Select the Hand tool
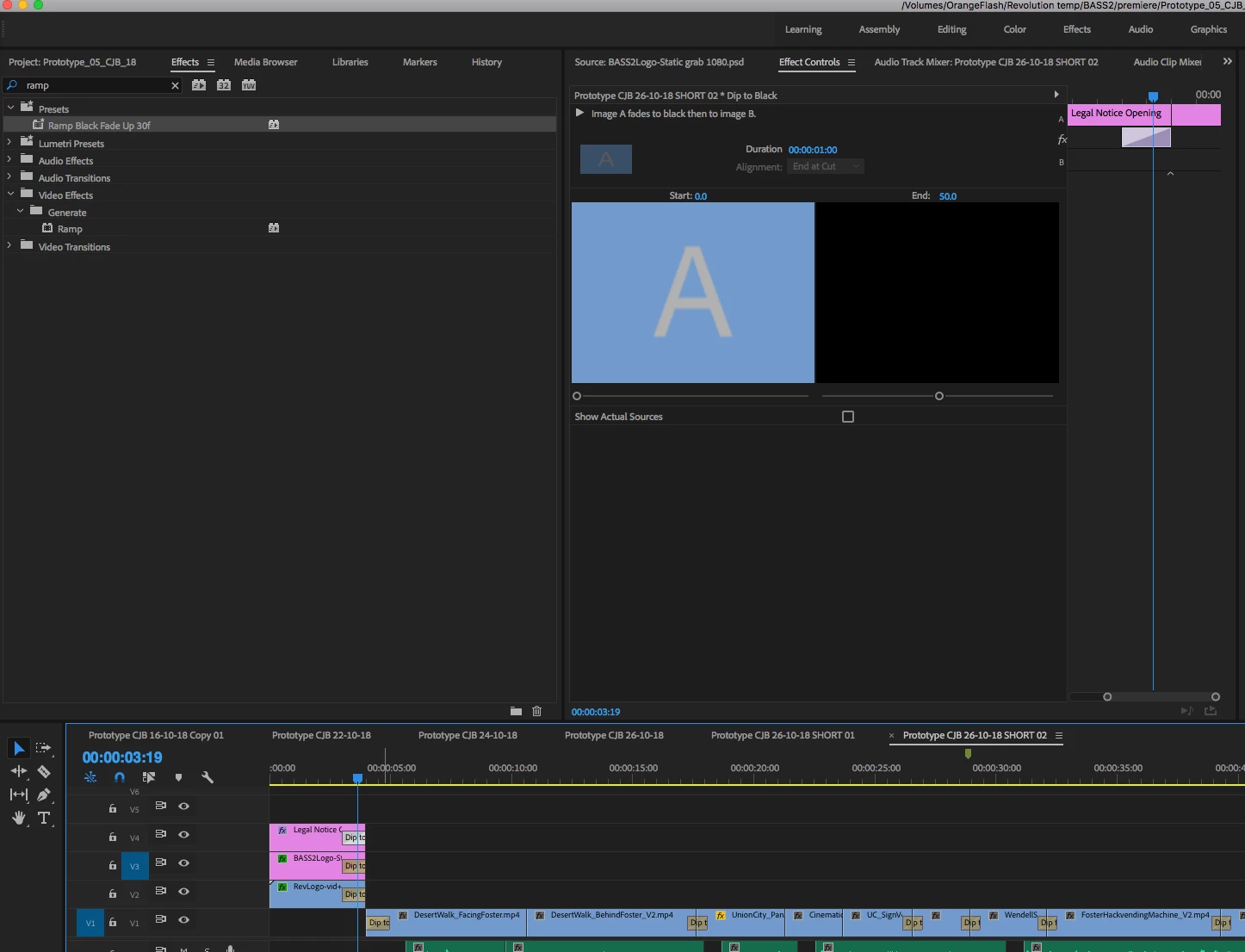The width and height of the screenshot is (1245, 952). point(18,818)
